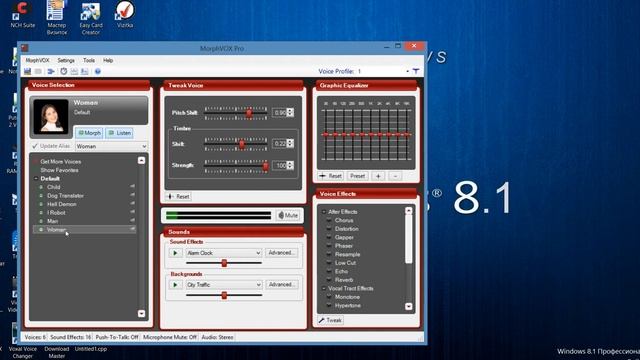
Task: Click the filter icon beside Voice Profile
Action: point(416,71)
